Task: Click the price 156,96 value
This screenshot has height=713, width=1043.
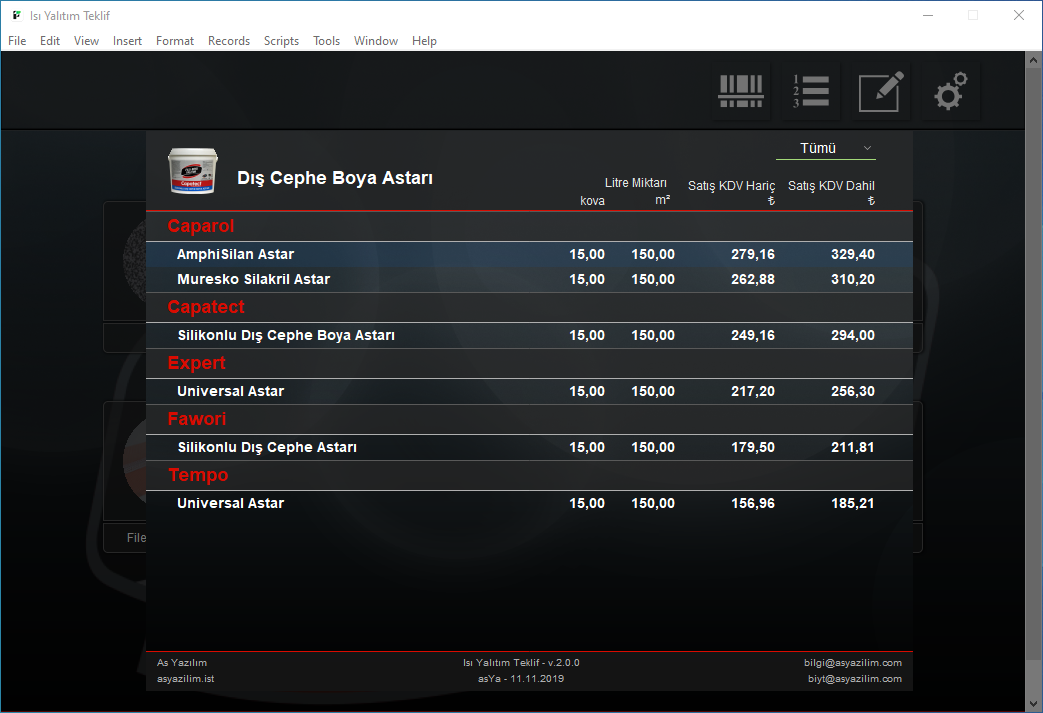Action: tap(753, 503)
